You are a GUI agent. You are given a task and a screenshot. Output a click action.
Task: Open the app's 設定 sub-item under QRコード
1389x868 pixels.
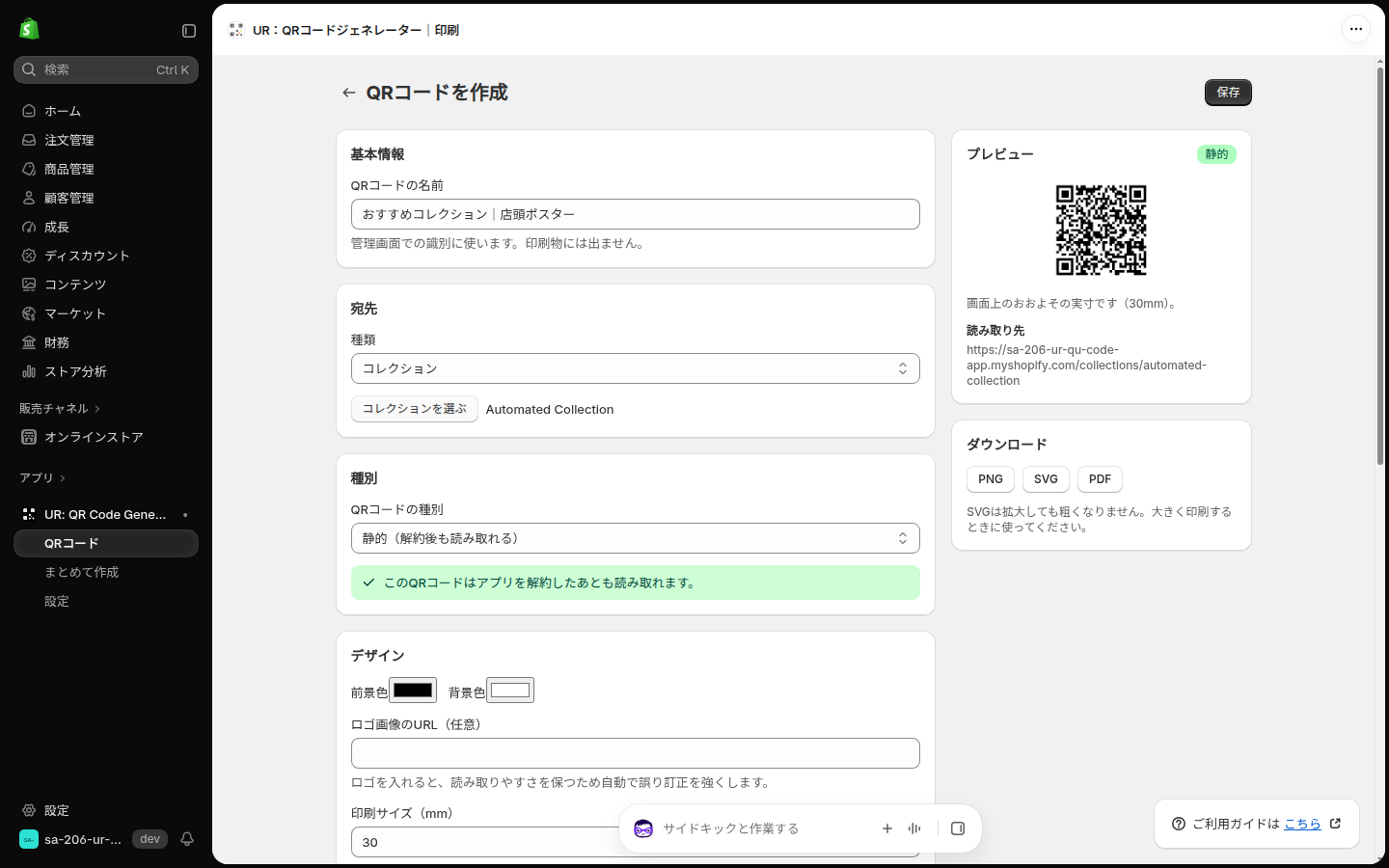pyautogui.click(x=106, y=601)
